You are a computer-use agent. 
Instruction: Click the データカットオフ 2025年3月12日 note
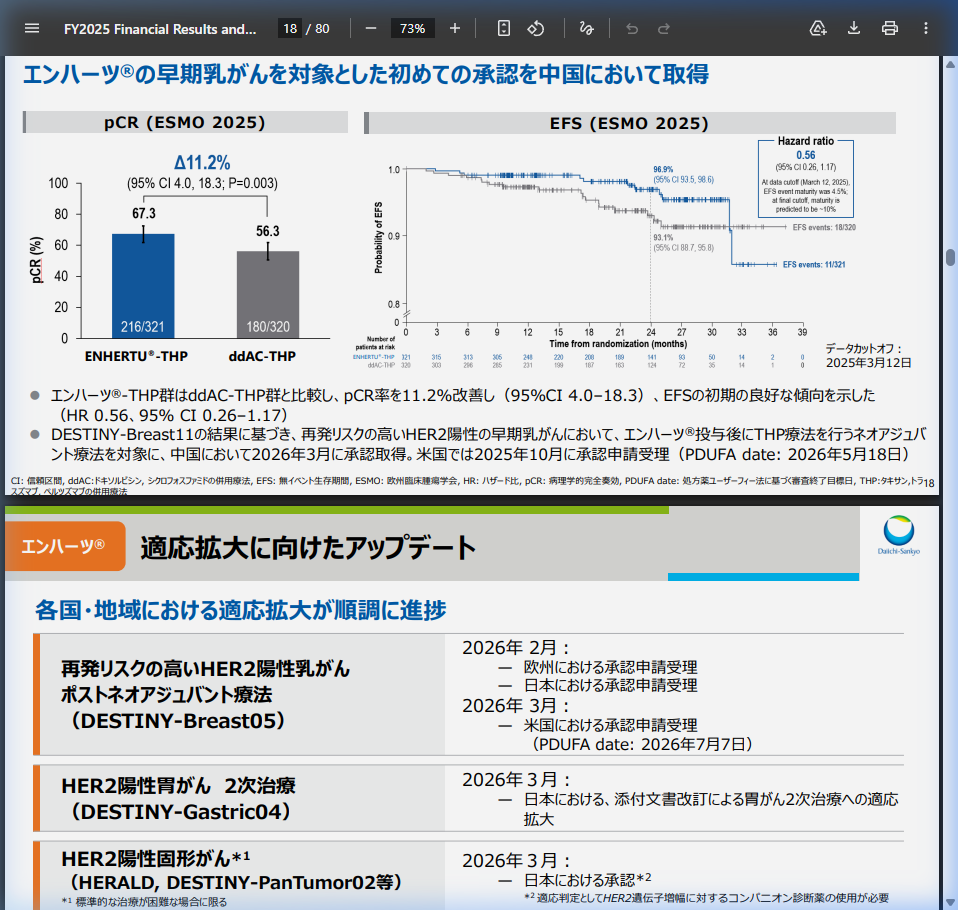[868, 356]
